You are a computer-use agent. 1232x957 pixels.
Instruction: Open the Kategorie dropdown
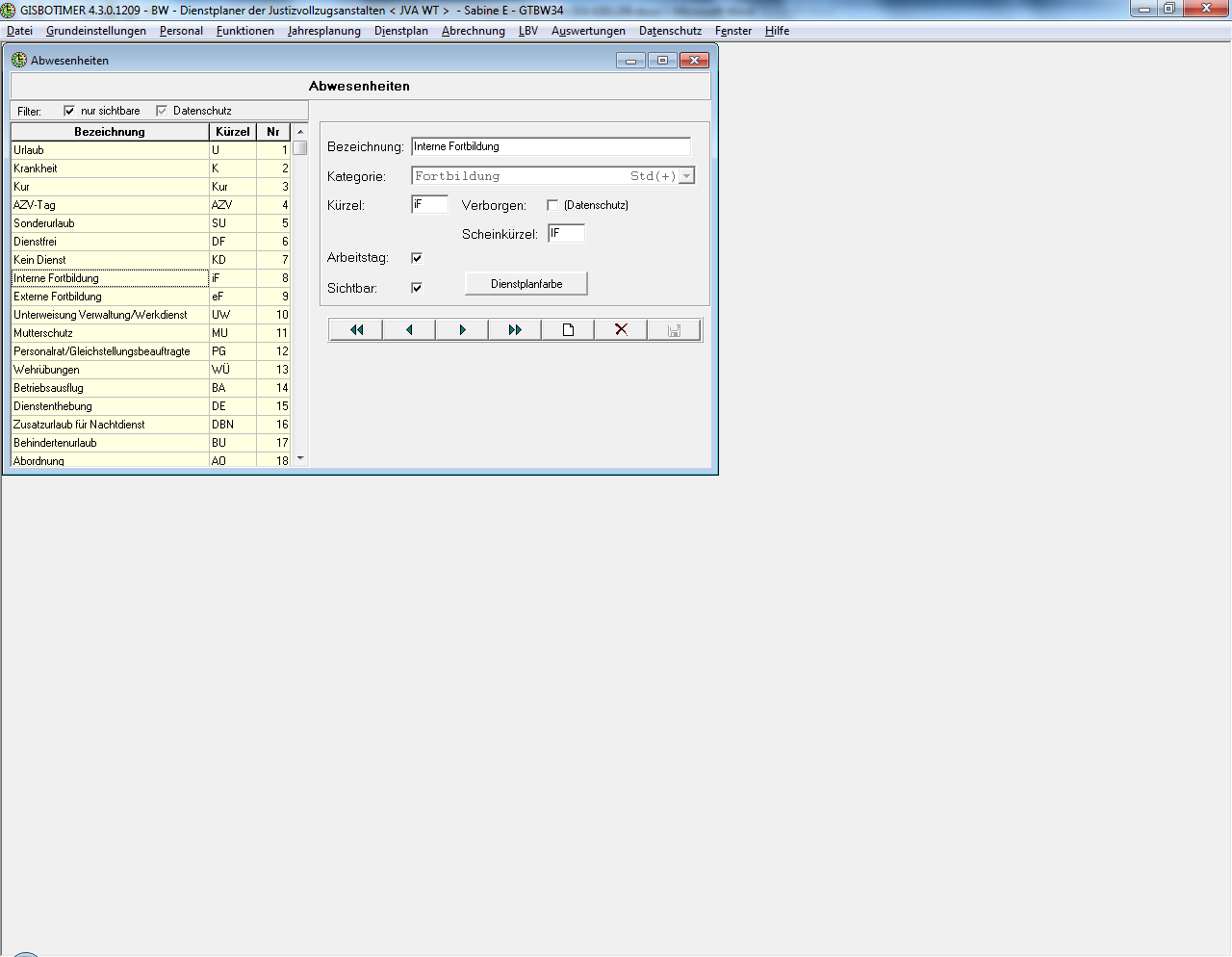click(x=686, y=176)
